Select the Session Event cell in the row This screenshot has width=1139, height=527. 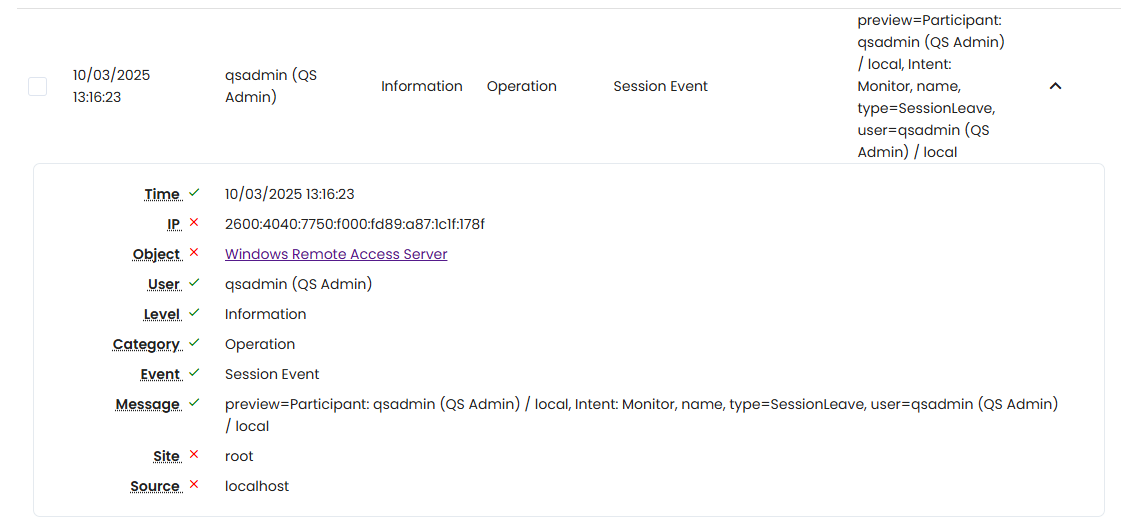660,86
